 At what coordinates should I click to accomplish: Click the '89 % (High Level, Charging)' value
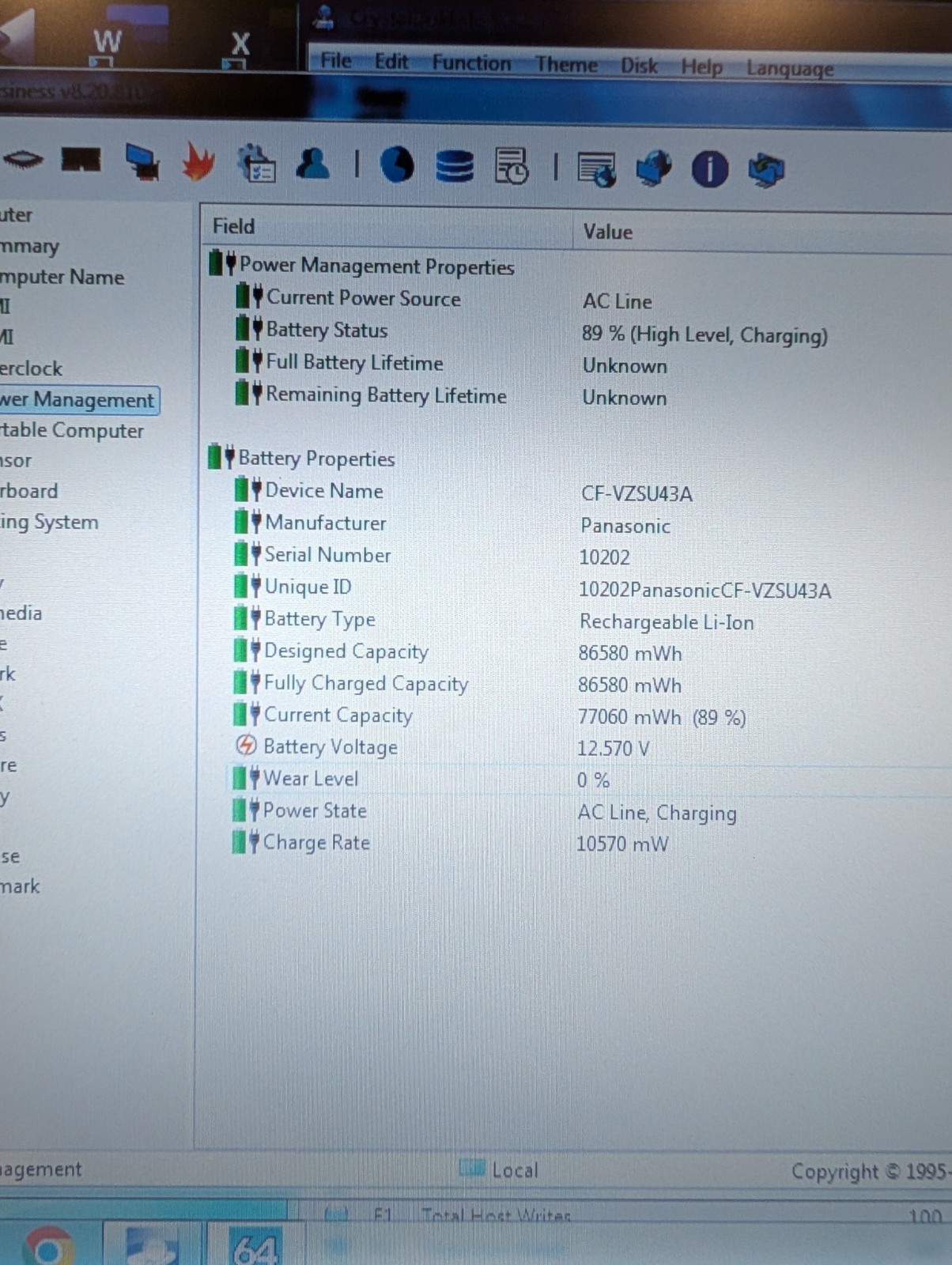pyautogui.click(x=705, y=335)
